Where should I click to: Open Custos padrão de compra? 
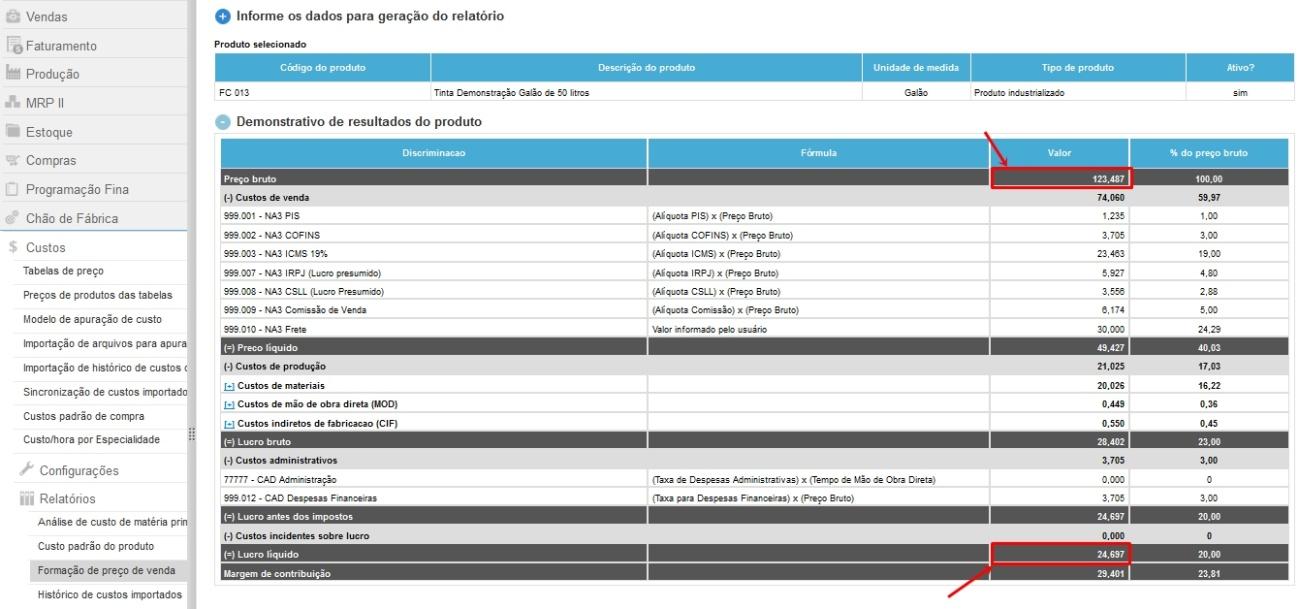83,415
